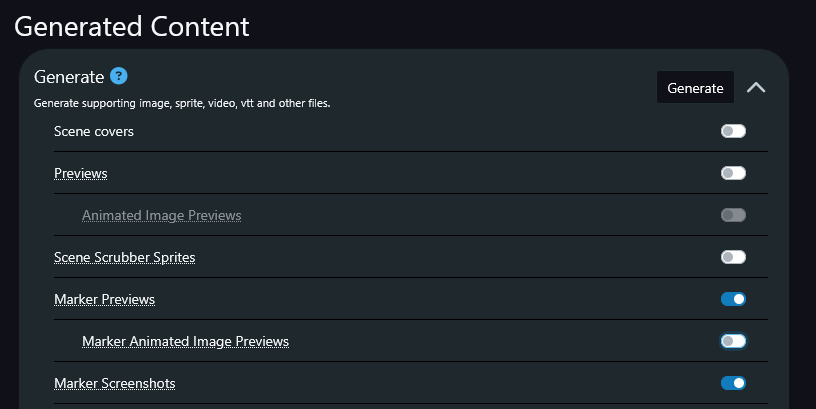Click the disabled Animated Image Previews toggle
Viewport: 816px width, 409px height.
tap(733, 215)
